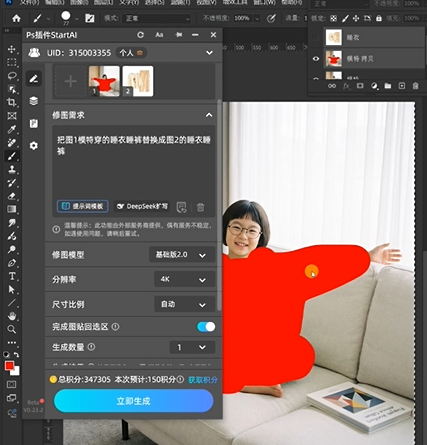Select the Line tool
This screenshot has height=445, width=427.
[x=12, y=303]
